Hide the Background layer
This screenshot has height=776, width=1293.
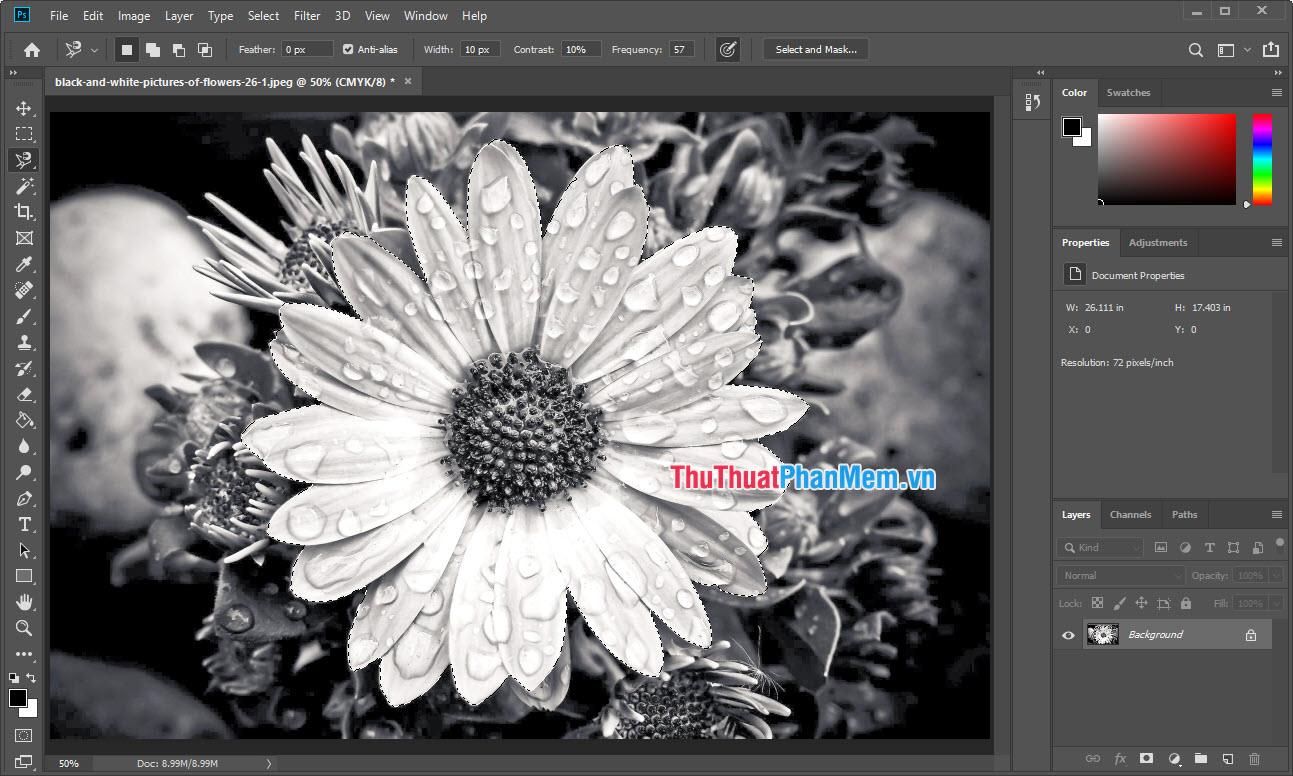tap(1068, 634)
